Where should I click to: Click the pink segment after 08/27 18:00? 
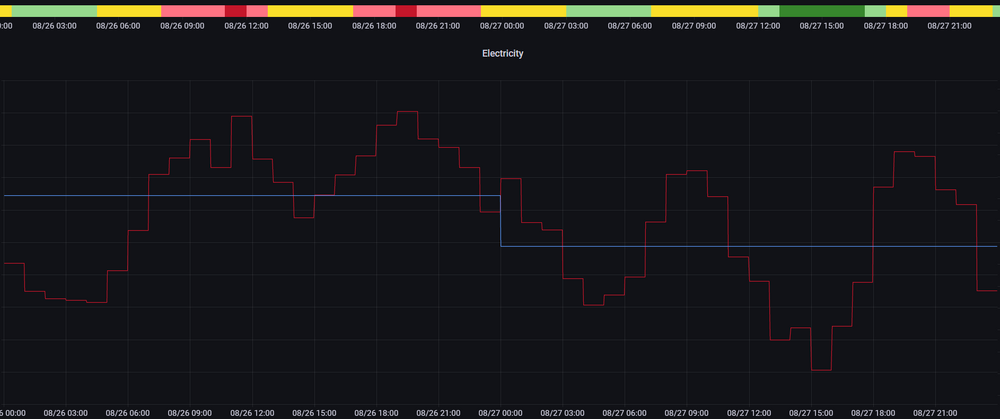pos(928,10)
